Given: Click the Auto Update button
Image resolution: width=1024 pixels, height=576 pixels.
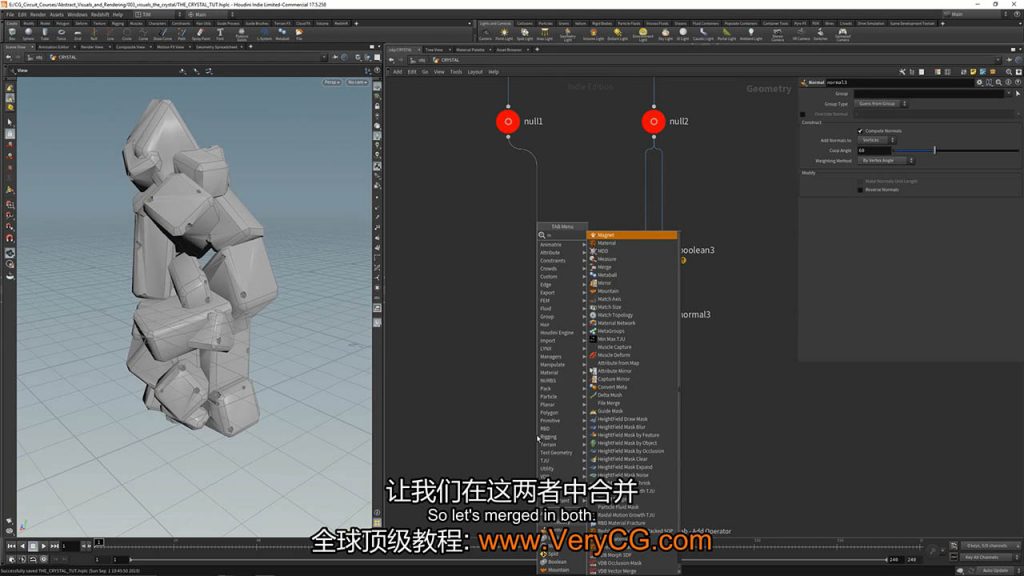Looking at the screenshot, I should click(995, 570).
